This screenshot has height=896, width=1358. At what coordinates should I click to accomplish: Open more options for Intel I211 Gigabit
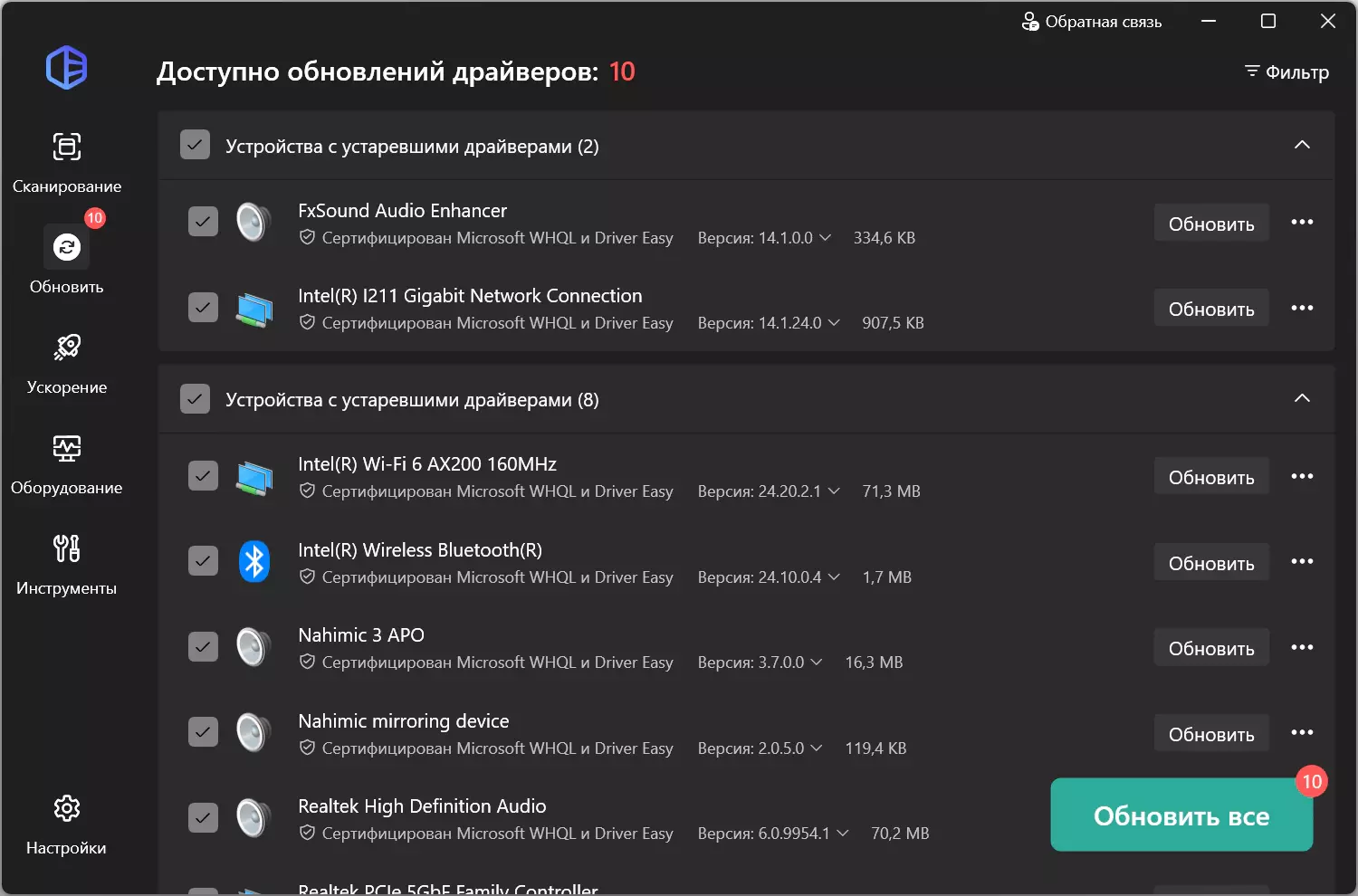1302,308
